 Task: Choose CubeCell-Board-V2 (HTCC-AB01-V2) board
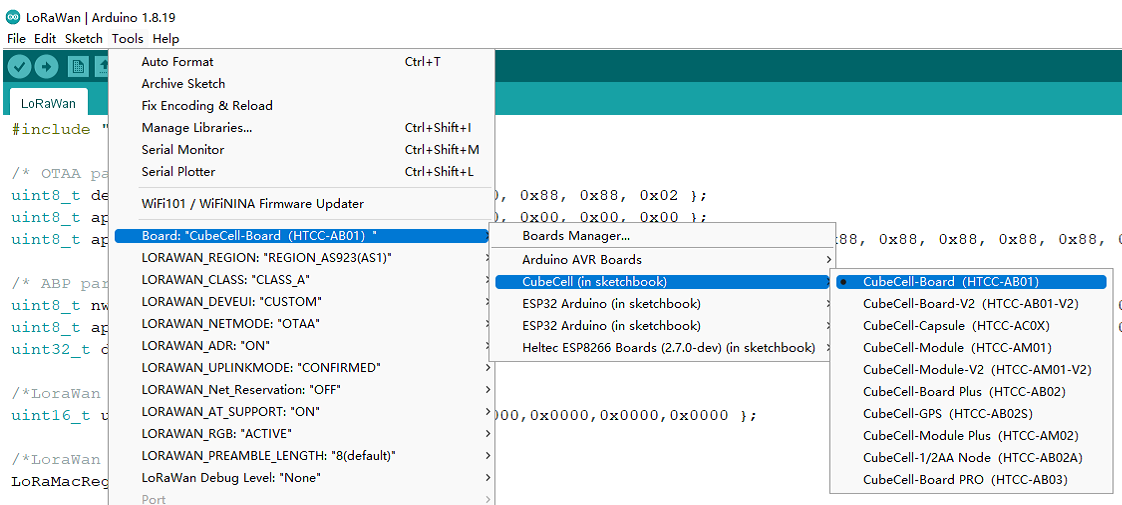970,304
